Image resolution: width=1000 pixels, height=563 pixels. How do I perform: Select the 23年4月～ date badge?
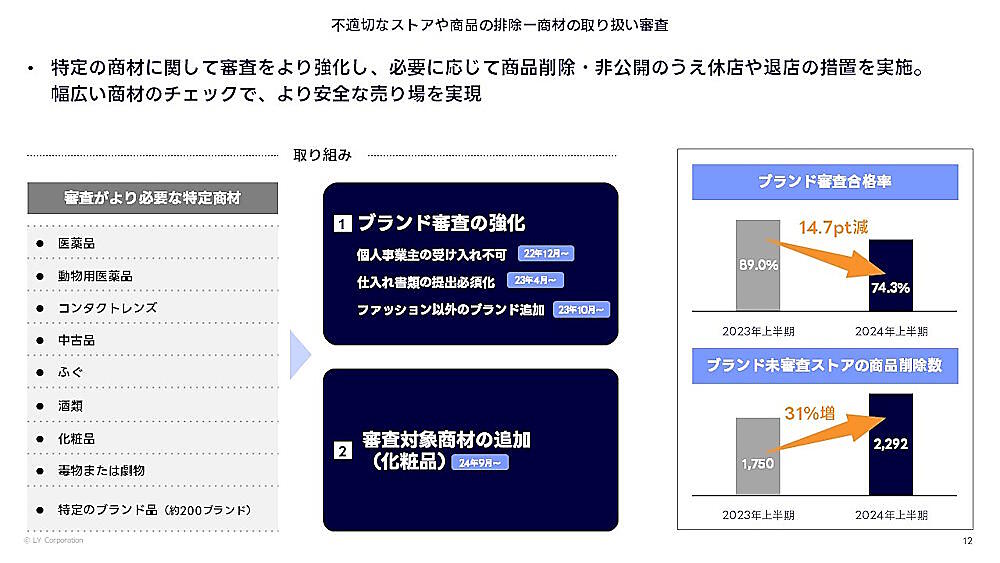536,281
